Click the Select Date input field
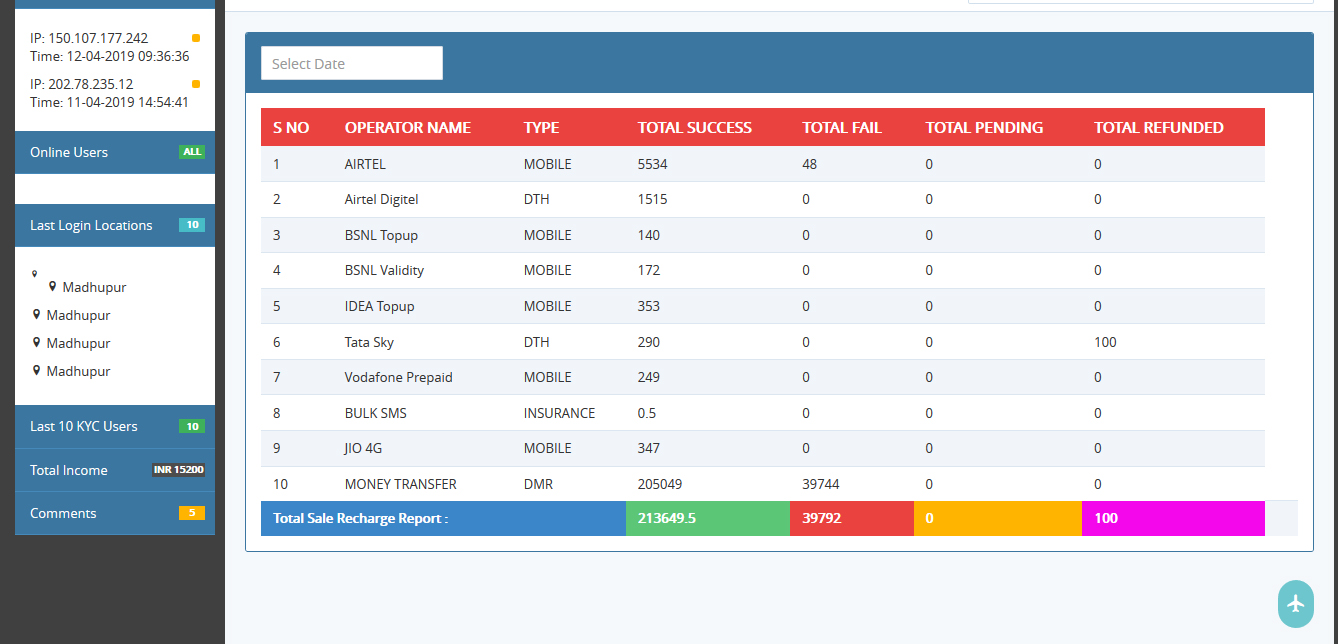The width and height of the screenshot is (1338, 644). click(352, 63)
